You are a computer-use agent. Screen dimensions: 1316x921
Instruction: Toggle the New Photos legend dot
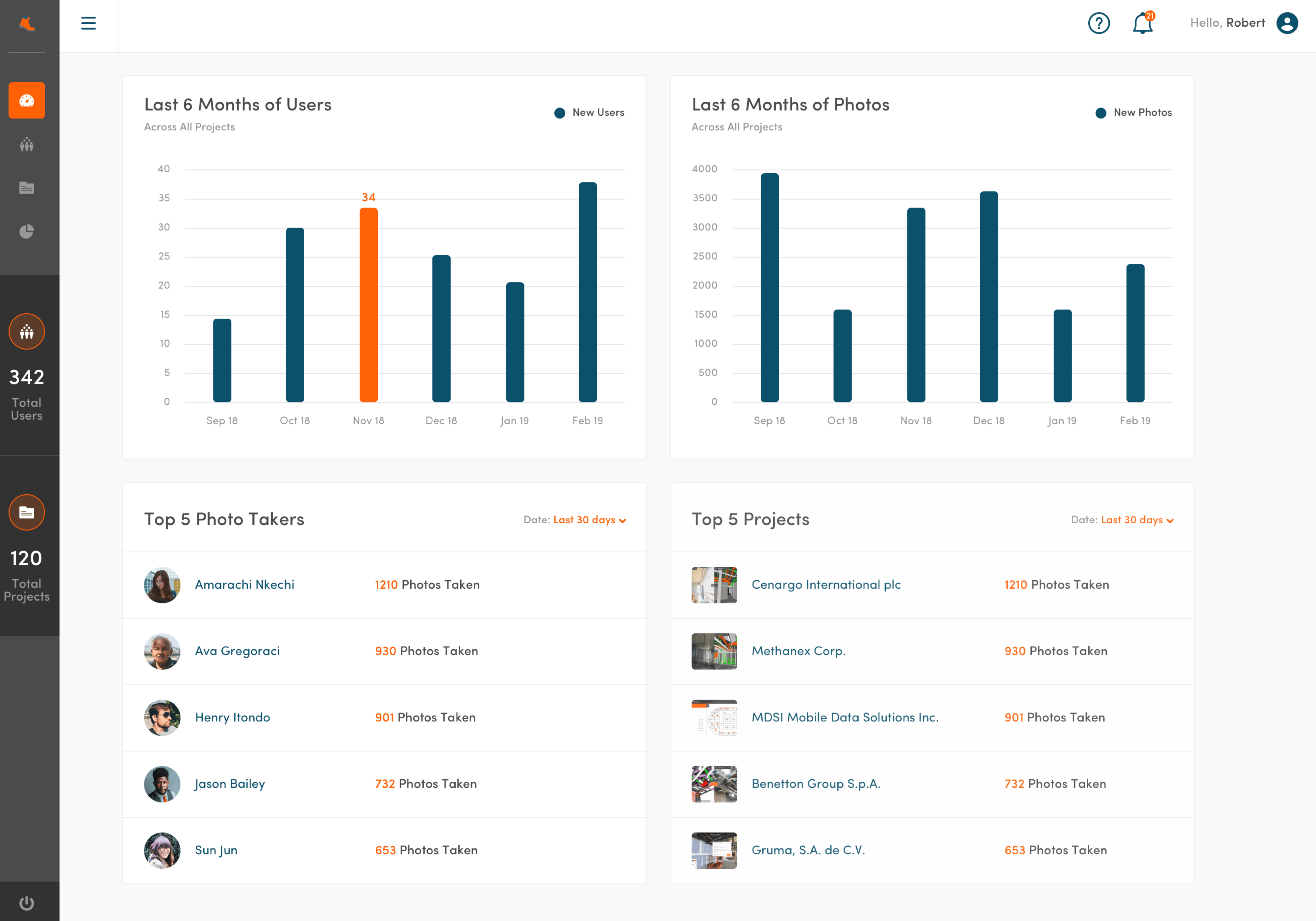pos(1101,113)
